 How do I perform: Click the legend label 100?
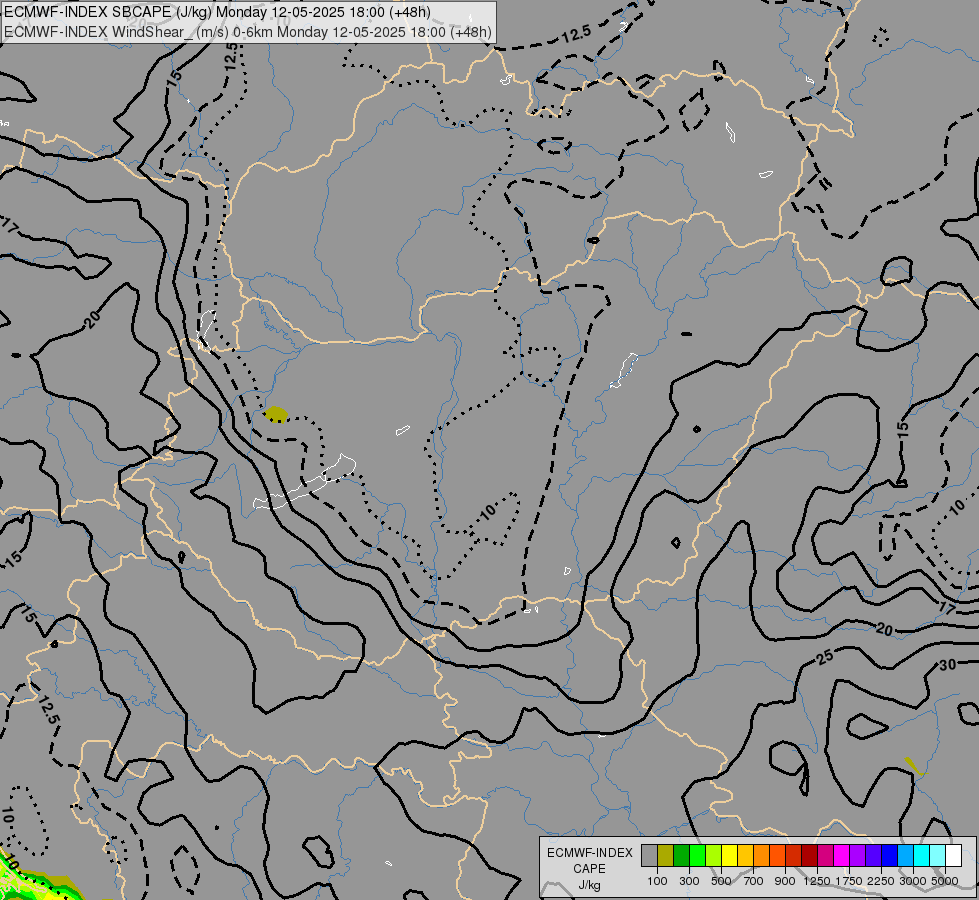tap(657, 881)
